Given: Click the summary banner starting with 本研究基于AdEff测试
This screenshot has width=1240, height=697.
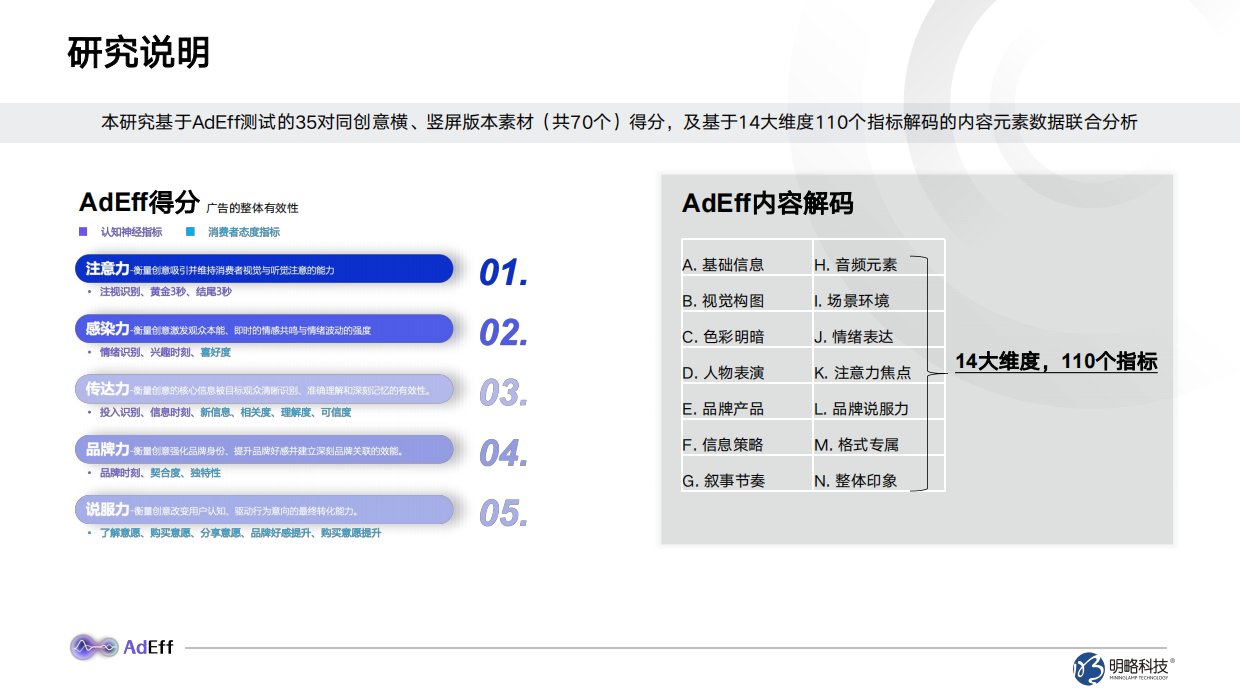Looking at the screenshot, I should click(x=620, y=123).
